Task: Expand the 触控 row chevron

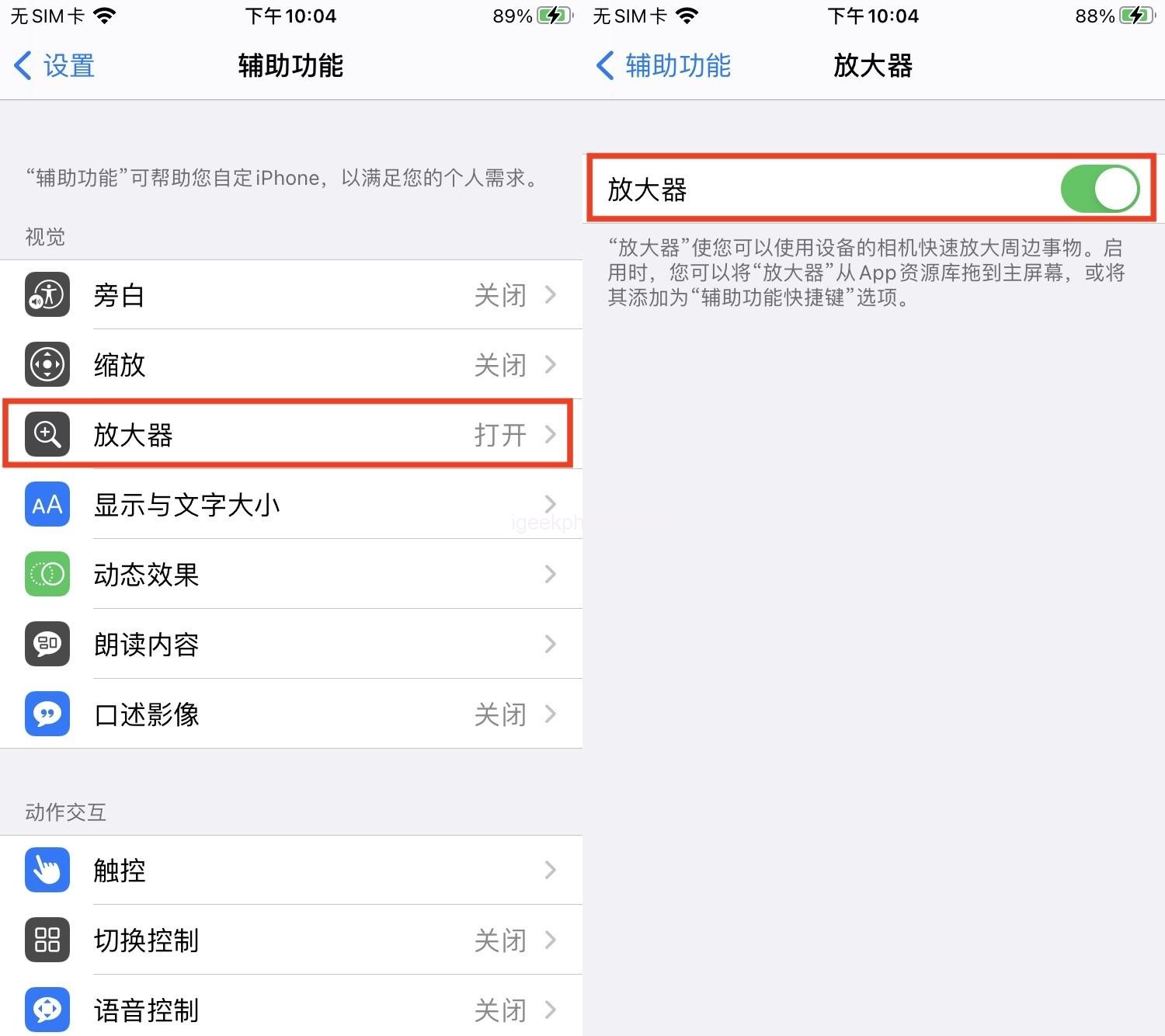Action: click(x=551, y=870)
